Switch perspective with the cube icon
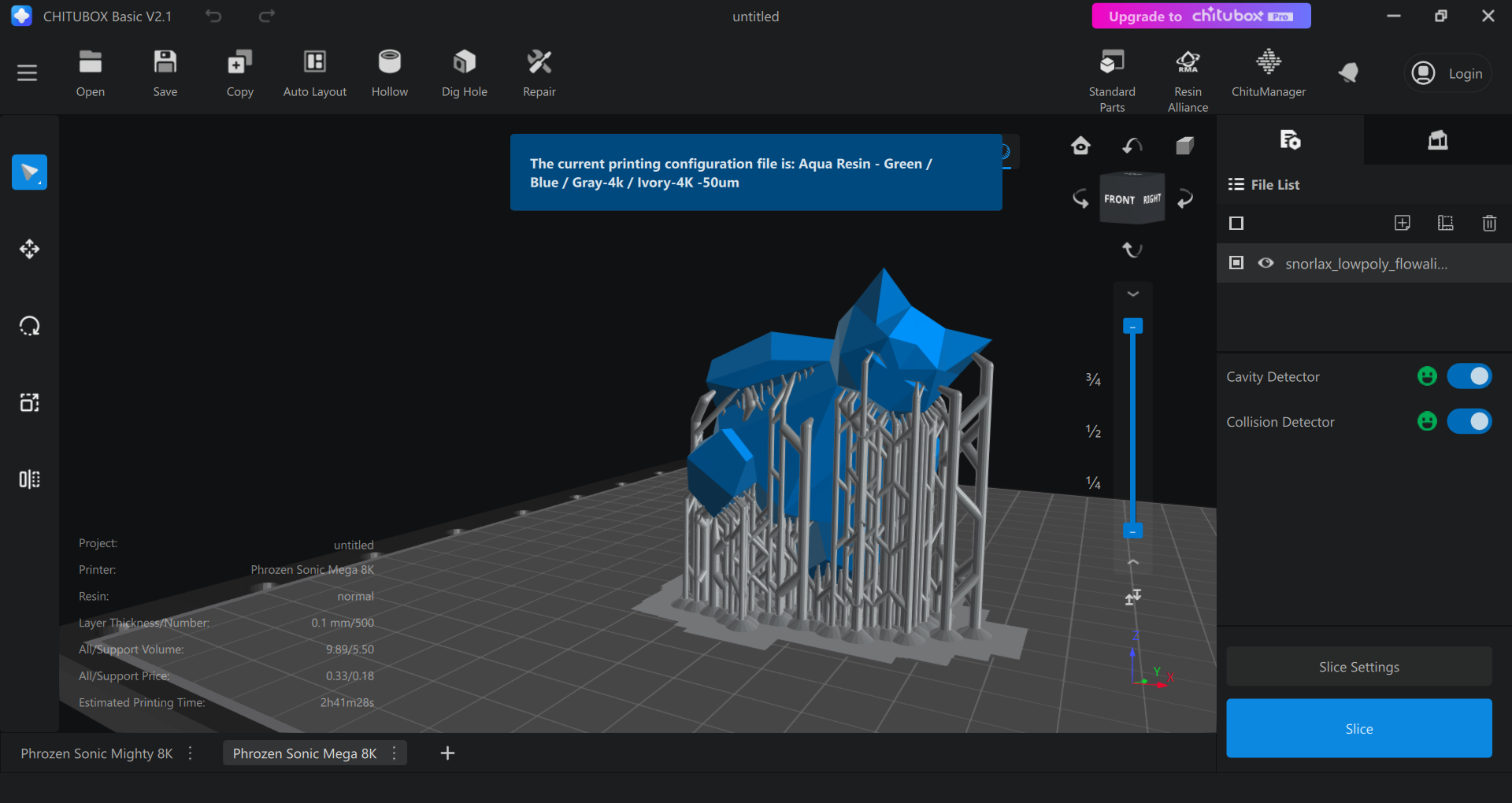The height and width of the screenshot is (803, 1512). [x=1184, y=146]
